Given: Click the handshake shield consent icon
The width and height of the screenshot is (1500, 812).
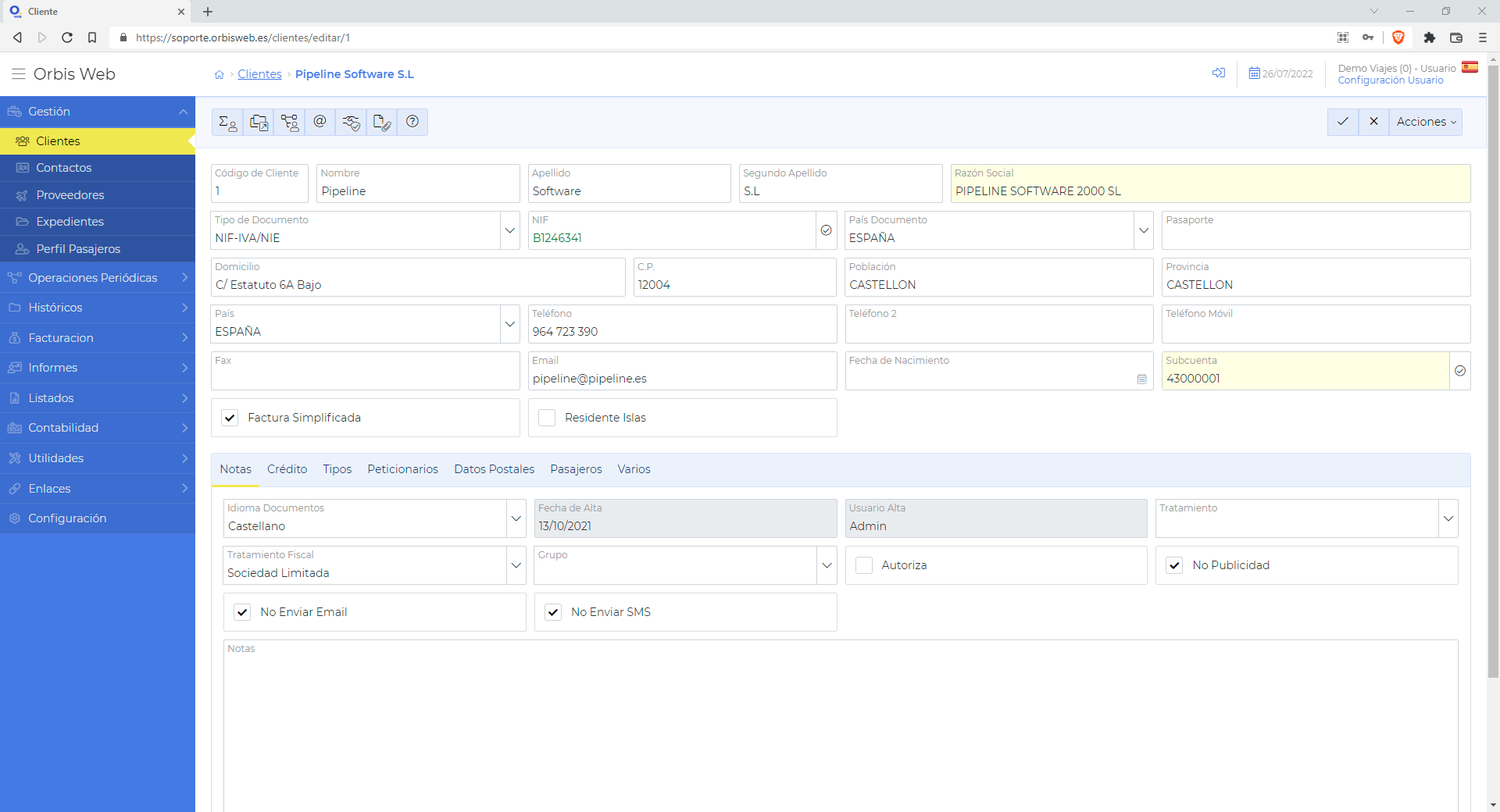Looking at the screenshot, I should [351, 122].
